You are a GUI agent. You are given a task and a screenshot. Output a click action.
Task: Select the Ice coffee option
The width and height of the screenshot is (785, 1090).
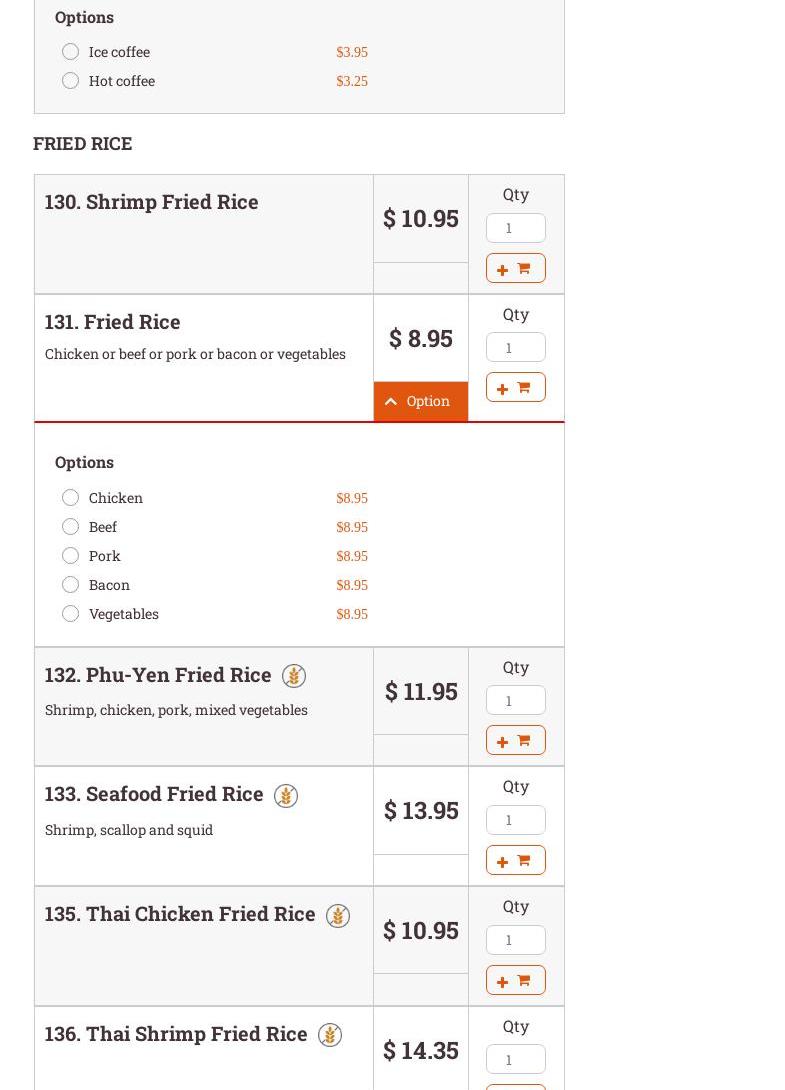[x=70, y=52]
